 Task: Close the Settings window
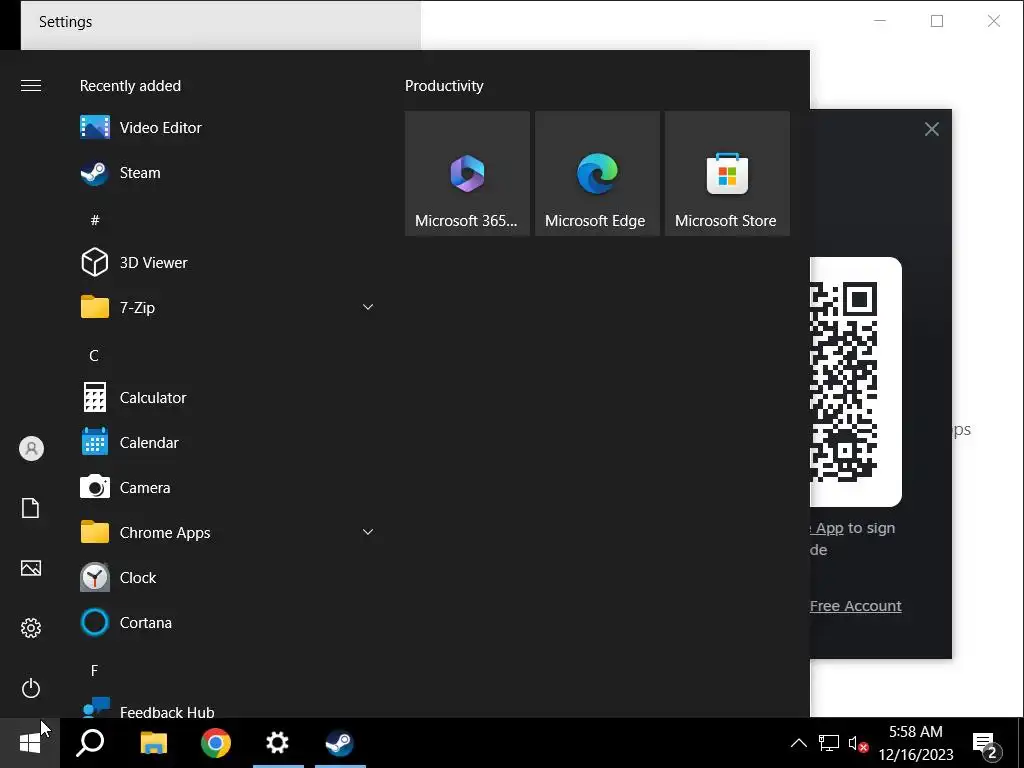tap(994, 21)
